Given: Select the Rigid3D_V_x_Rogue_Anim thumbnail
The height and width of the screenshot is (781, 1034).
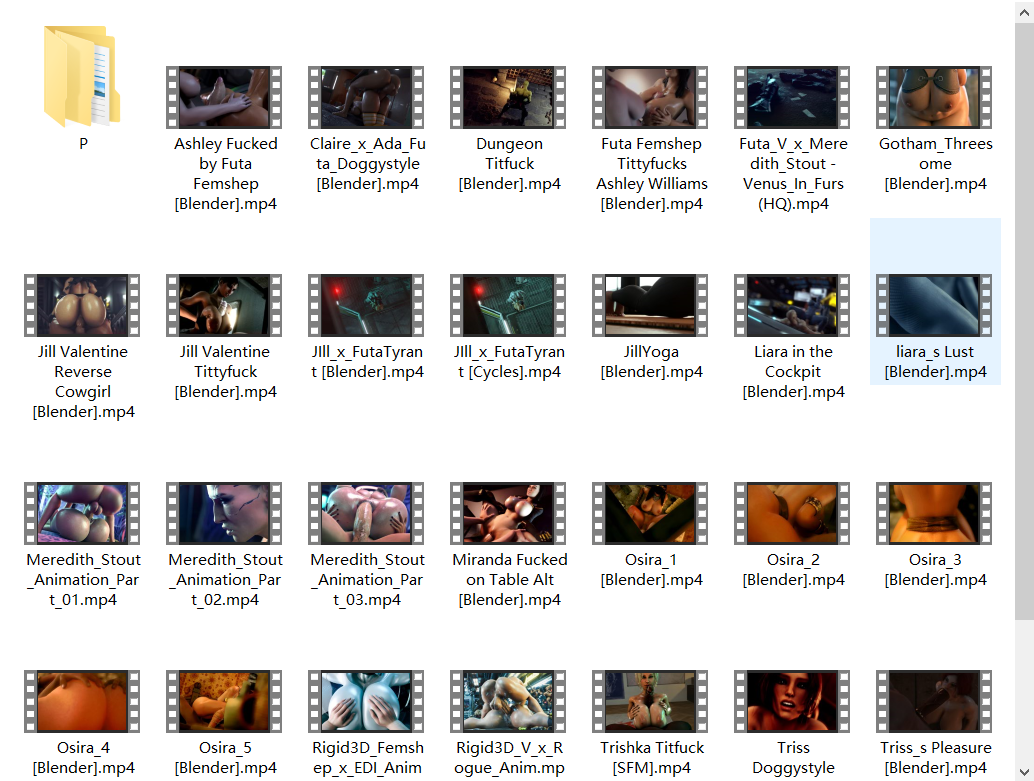Looking at the screenshot, I should tap(508, 701).
